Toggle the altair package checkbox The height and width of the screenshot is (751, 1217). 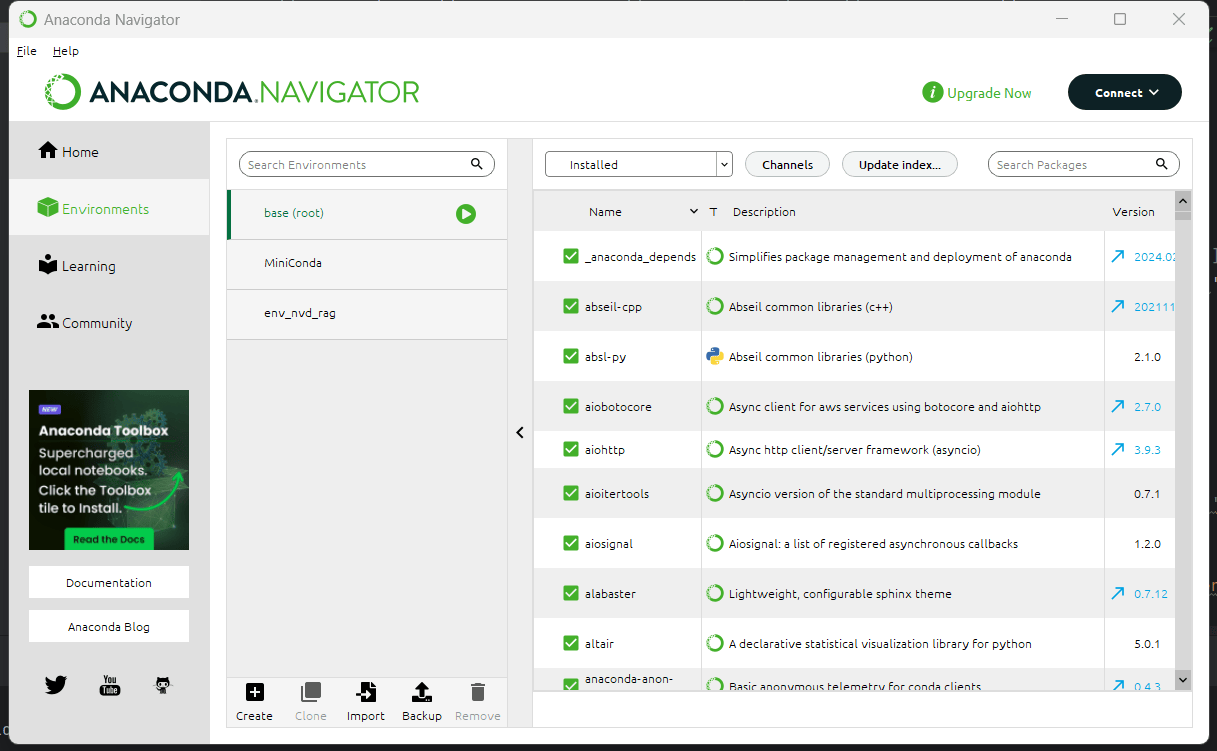point(571,643)
